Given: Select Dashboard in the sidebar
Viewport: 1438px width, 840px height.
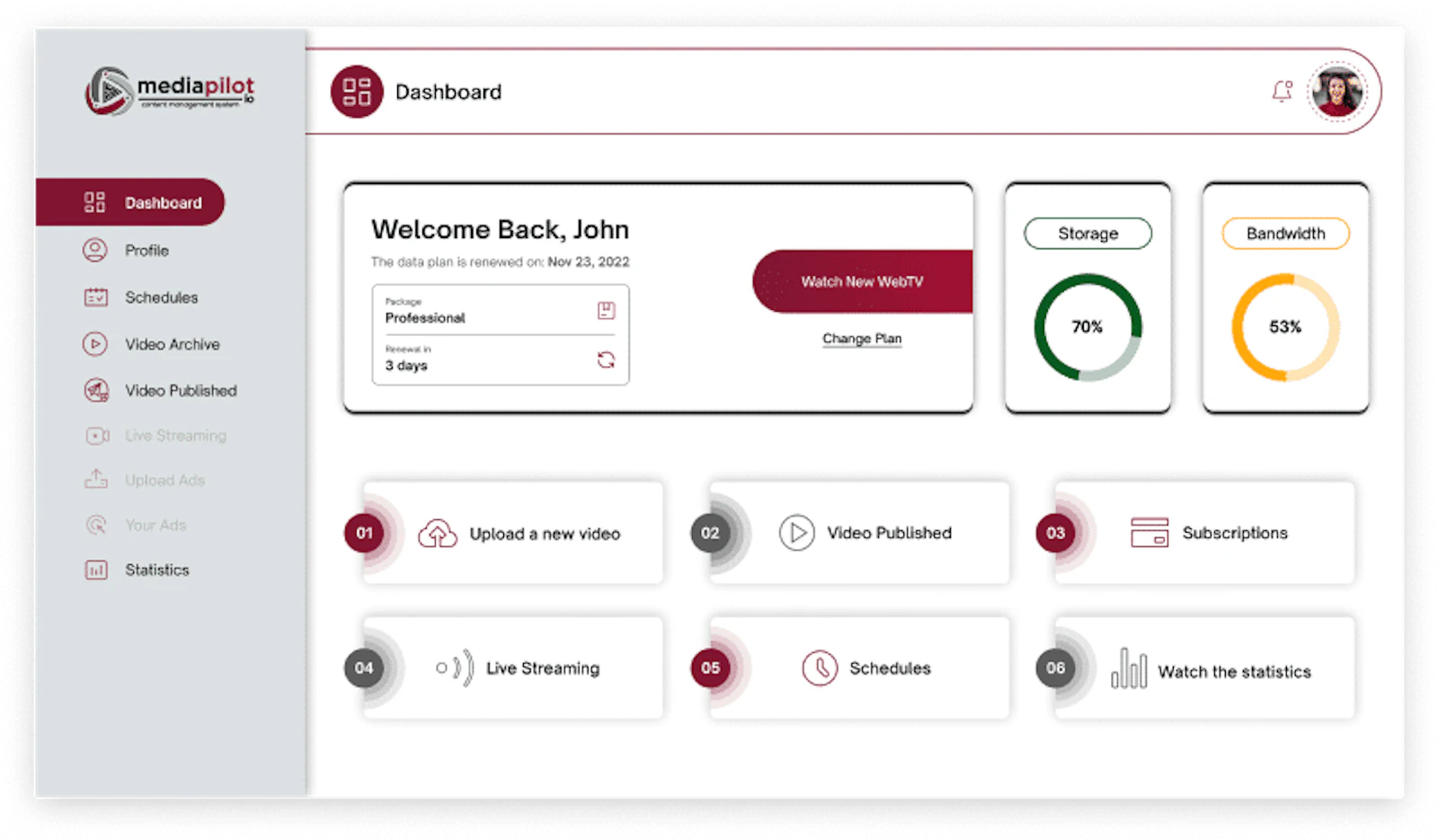Looking at the screenshot, I should coord(130,202).
